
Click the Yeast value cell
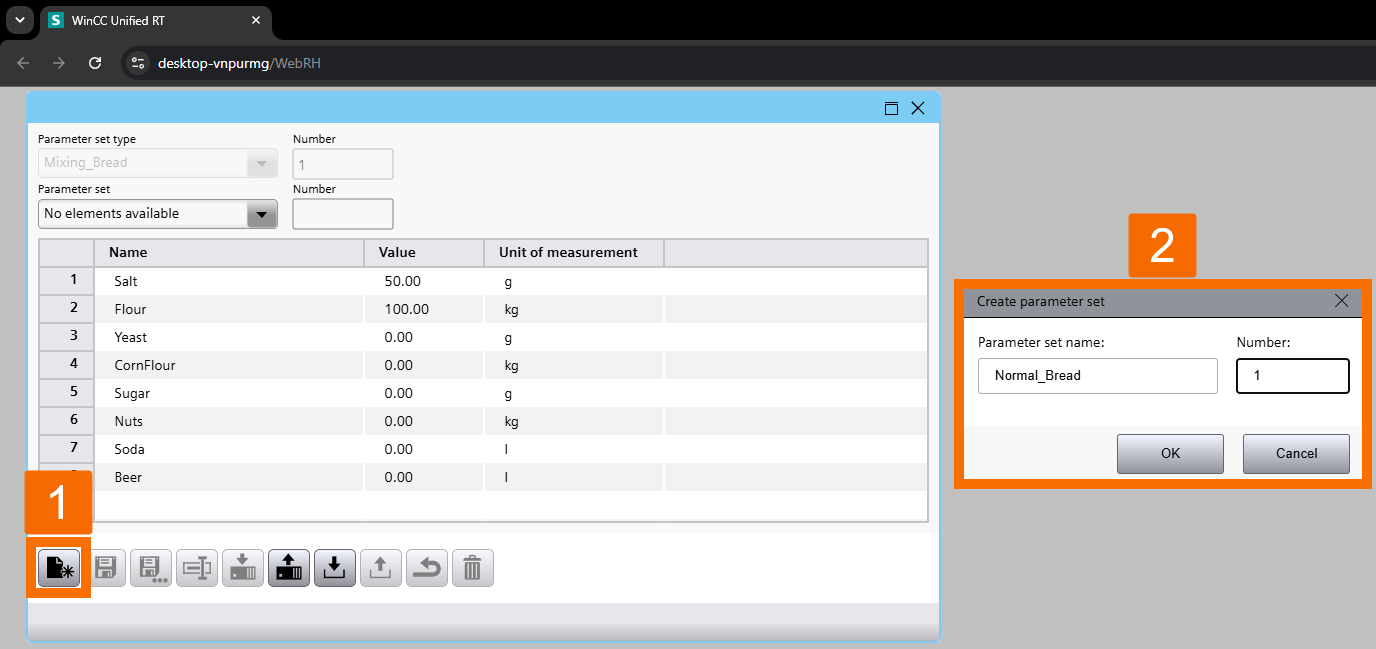click(424, 338)
